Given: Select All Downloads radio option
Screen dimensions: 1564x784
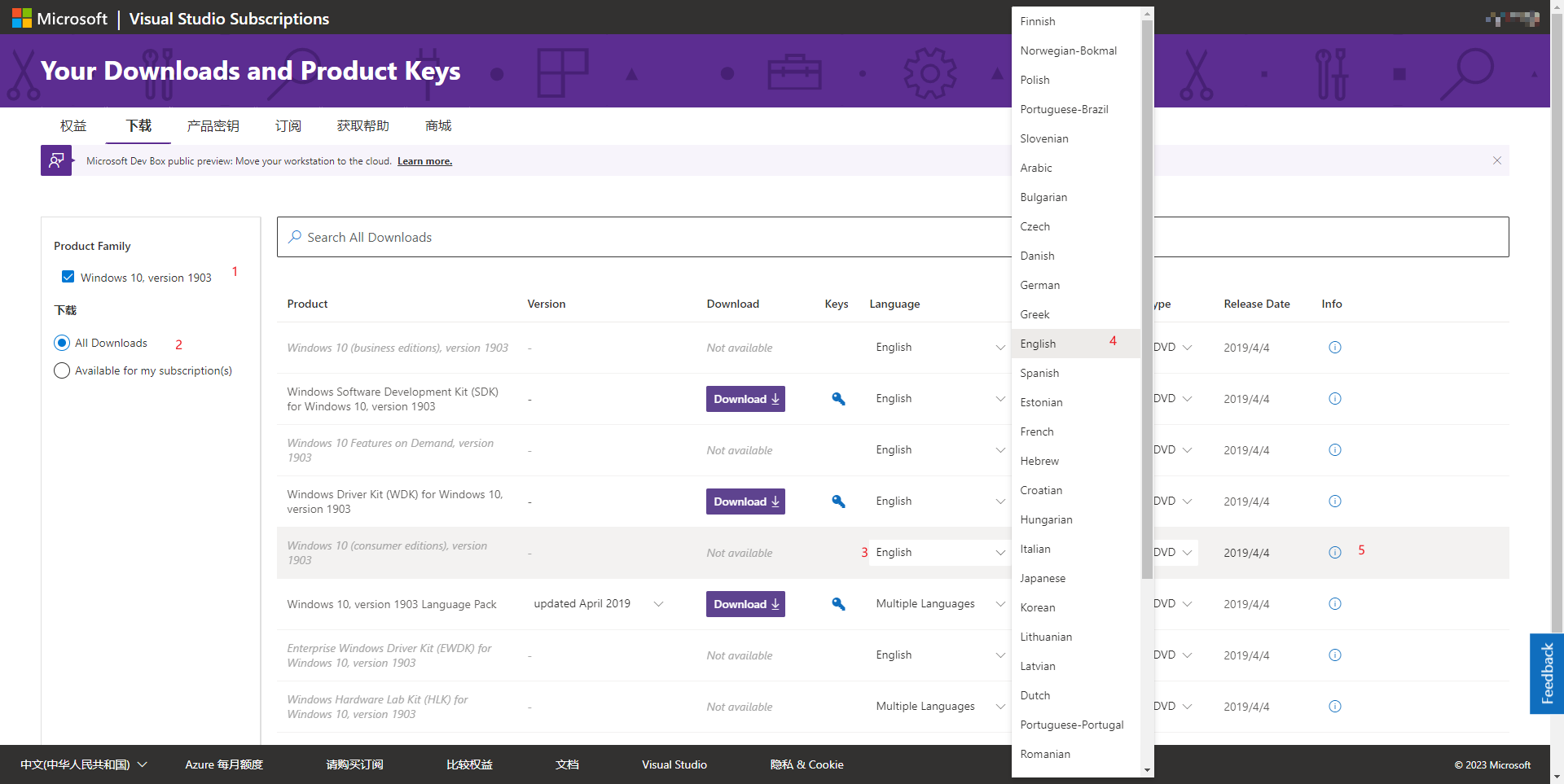Looking at the screenshot, I should tap(62, 343).
